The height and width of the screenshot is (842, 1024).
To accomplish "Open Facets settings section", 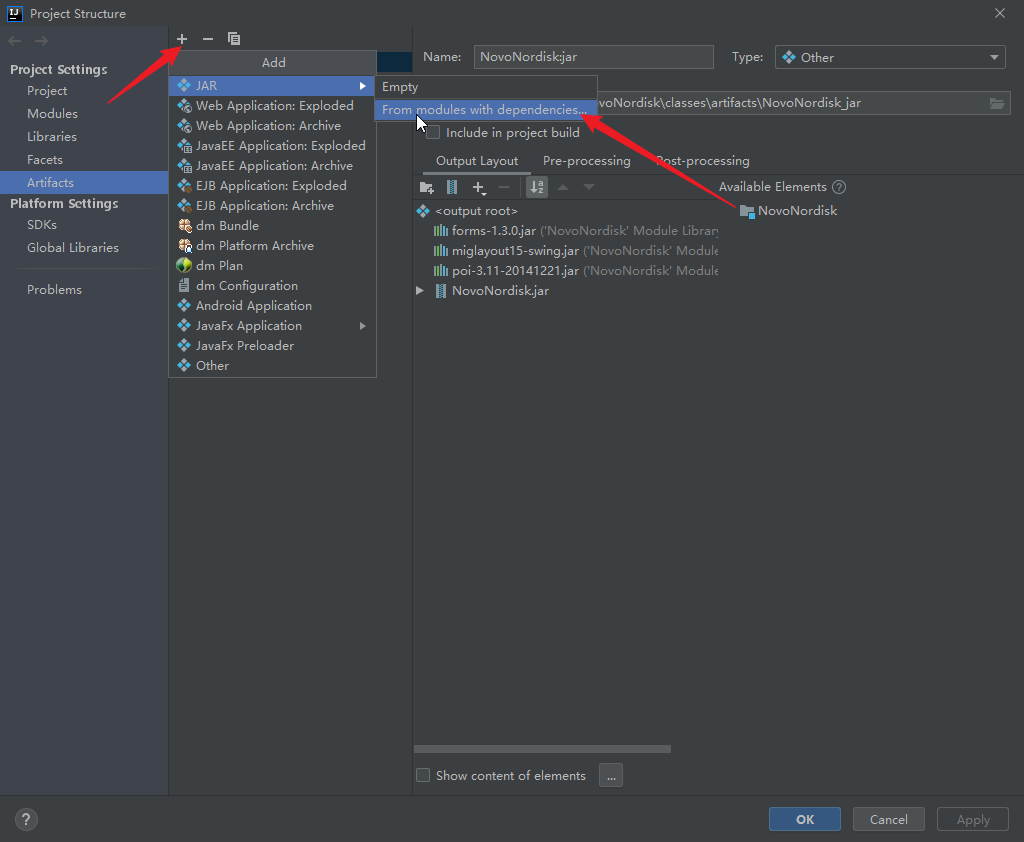I will coord(44,160).
